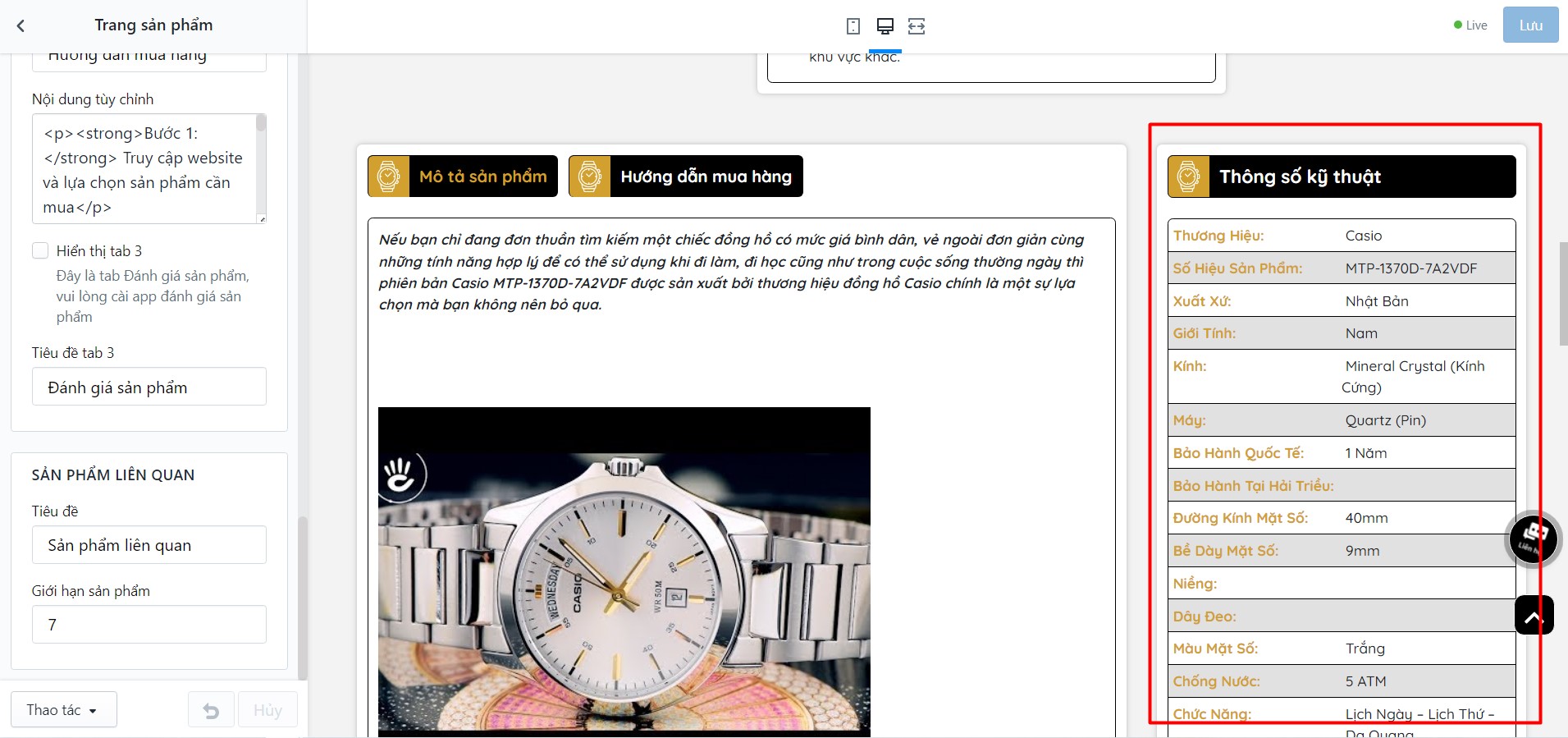Click the water resistance value 5 ATM
Image resolution: width=1568 pixels, height=738 pixels.
click(1365, 681)
